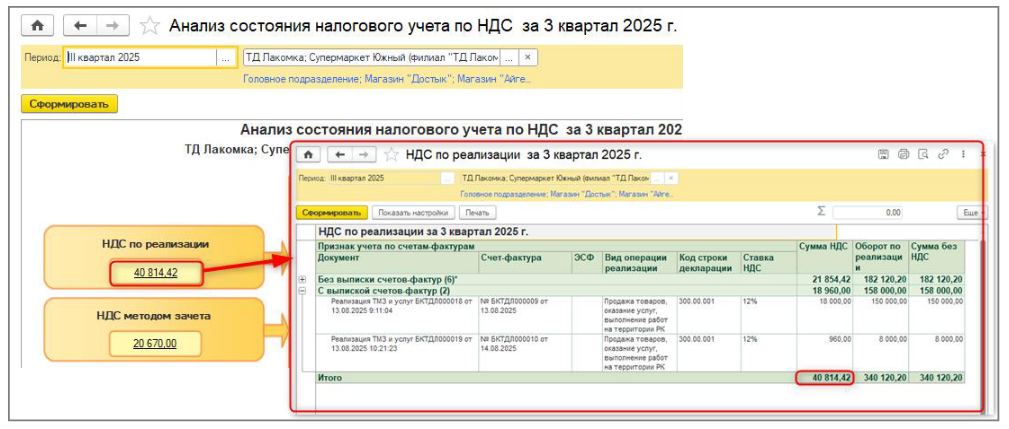Click the save icon in the report window
Image resolution: width=1009 pixels, height=429 pixels.
(x=883, y=155)
